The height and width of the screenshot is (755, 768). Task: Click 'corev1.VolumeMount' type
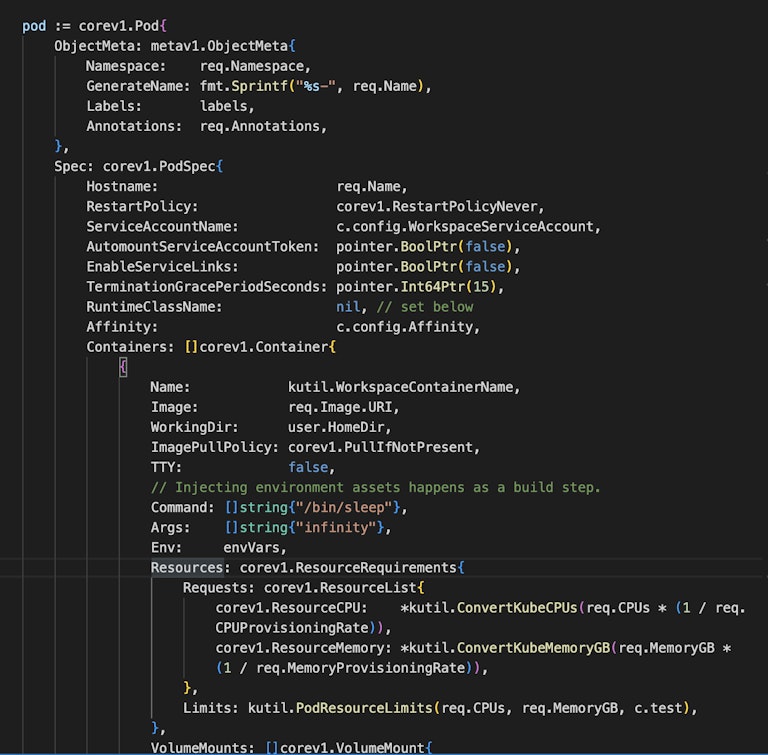tap(352, 748)
